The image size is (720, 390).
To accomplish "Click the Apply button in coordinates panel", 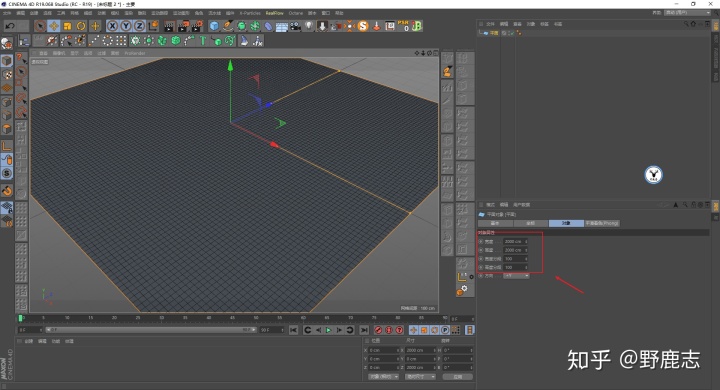I will (458, 377).
